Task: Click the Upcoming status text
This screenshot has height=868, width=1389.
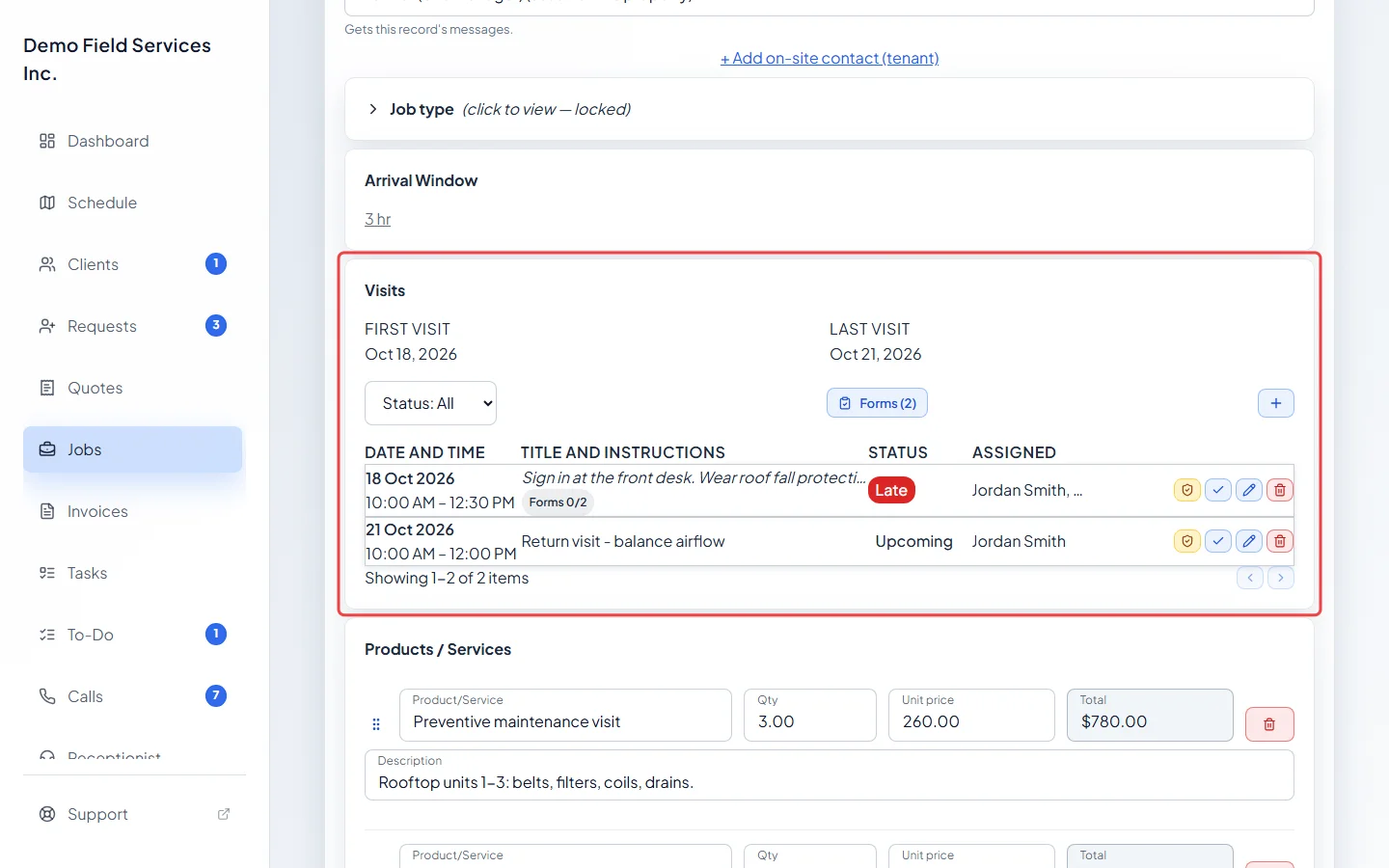Action: 913,541
